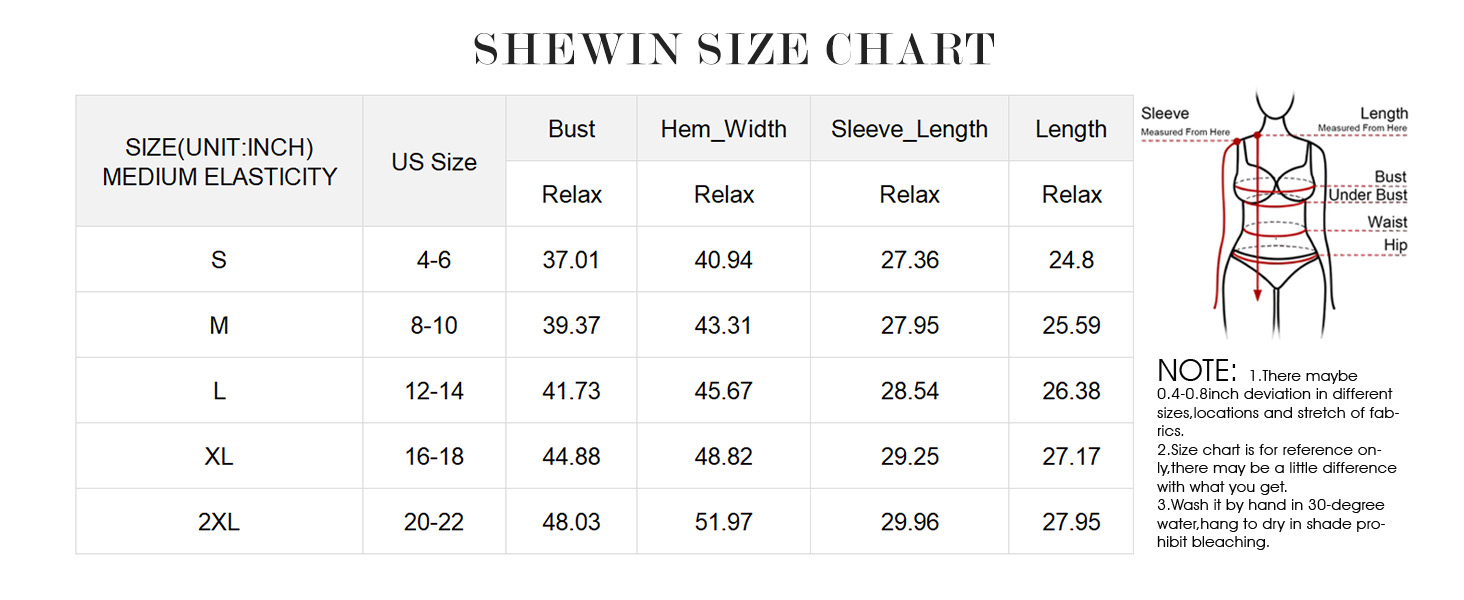This screenshot has height=600, width=1464.
Task: Click the 26.38 length value for L
Action: pos(1070,391)
